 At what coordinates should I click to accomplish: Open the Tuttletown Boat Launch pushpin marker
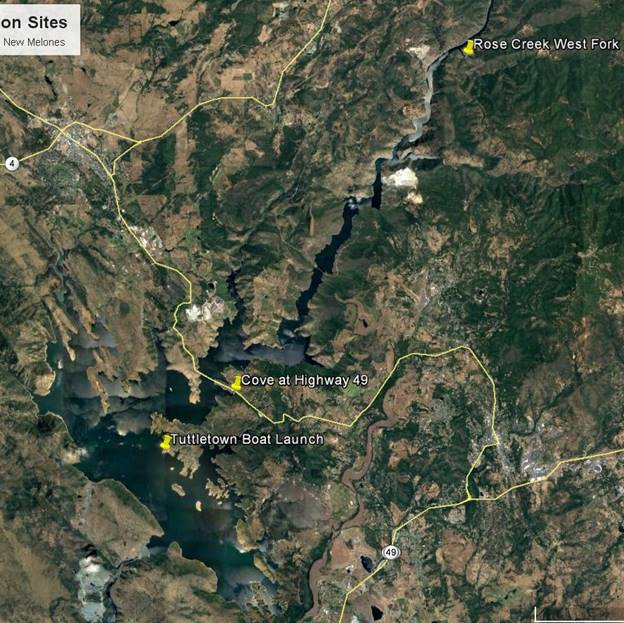pyautogui.click(x=166, y=442)
